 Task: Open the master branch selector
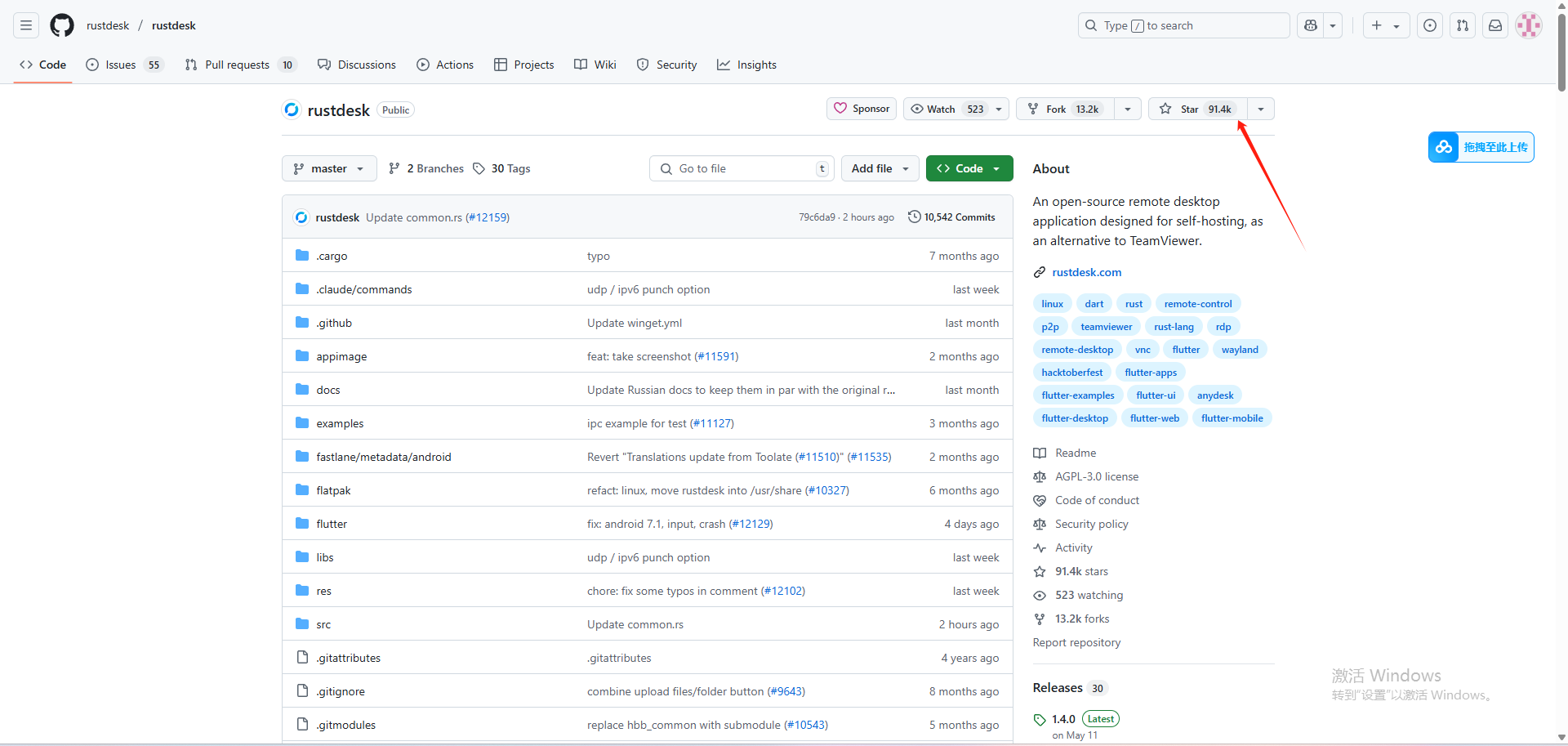329,168
